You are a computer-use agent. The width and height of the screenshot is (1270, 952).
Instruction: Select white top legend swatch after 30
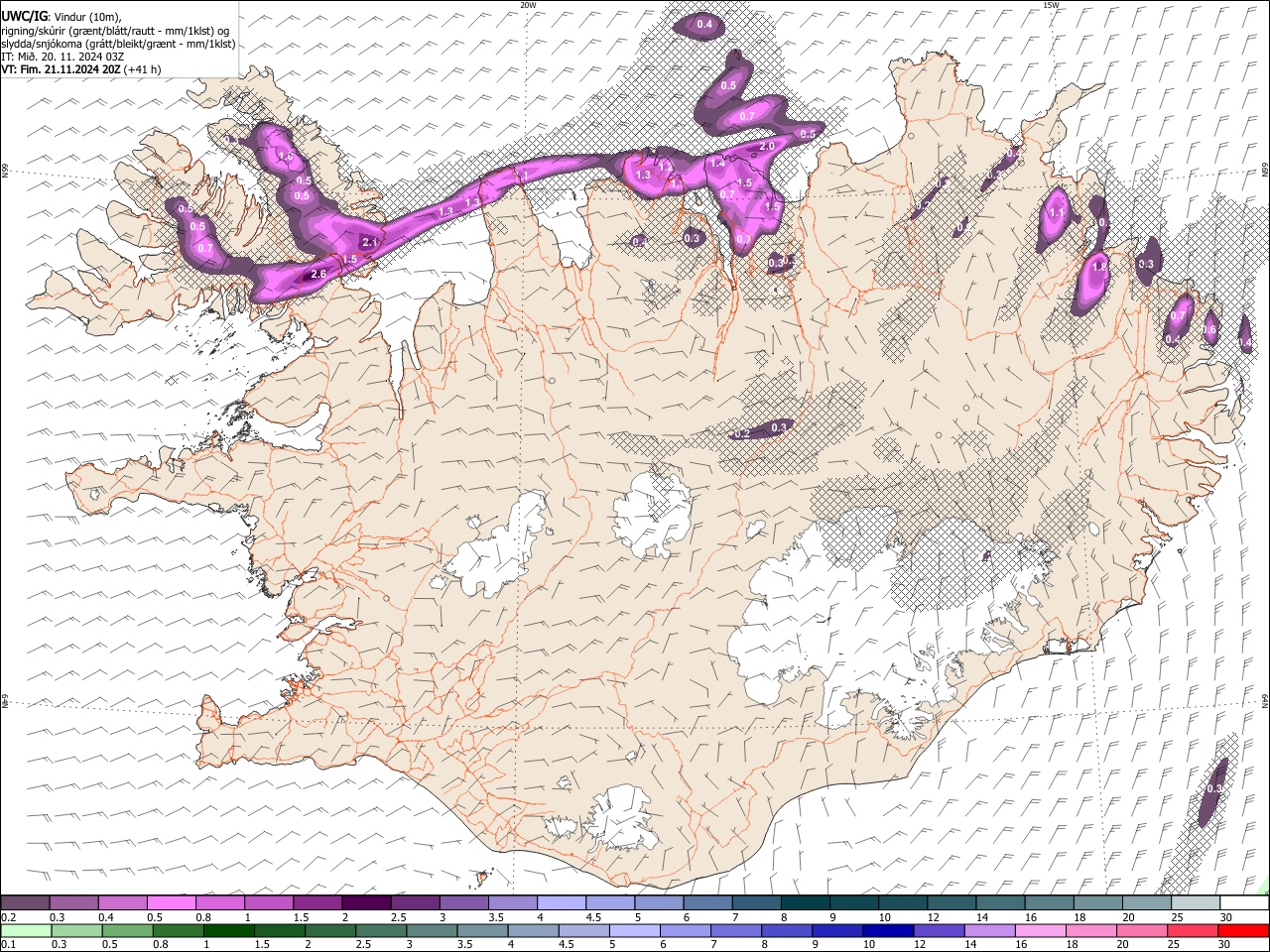tap(1243, 902)
